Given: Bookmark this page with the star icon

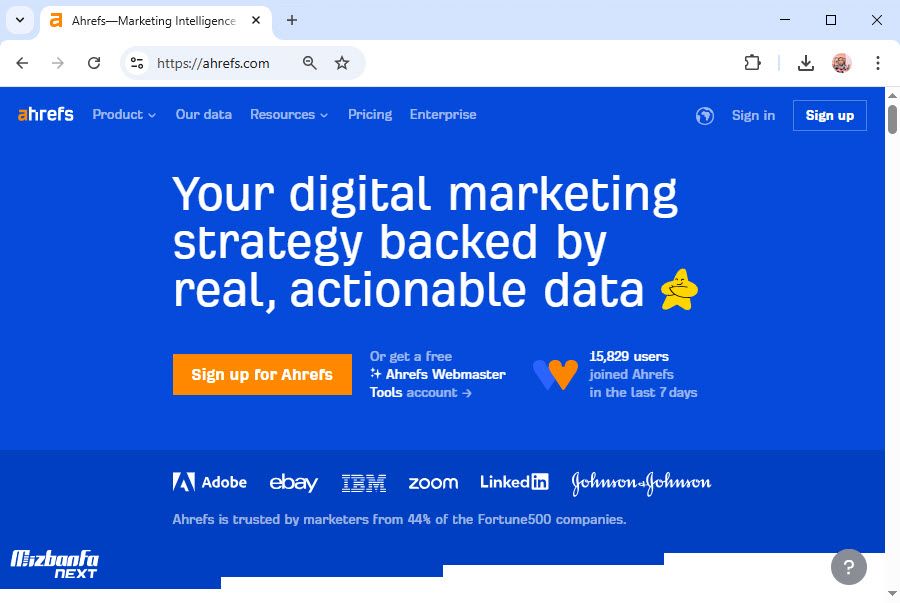Looking at the screenshot, I should 342,63.
